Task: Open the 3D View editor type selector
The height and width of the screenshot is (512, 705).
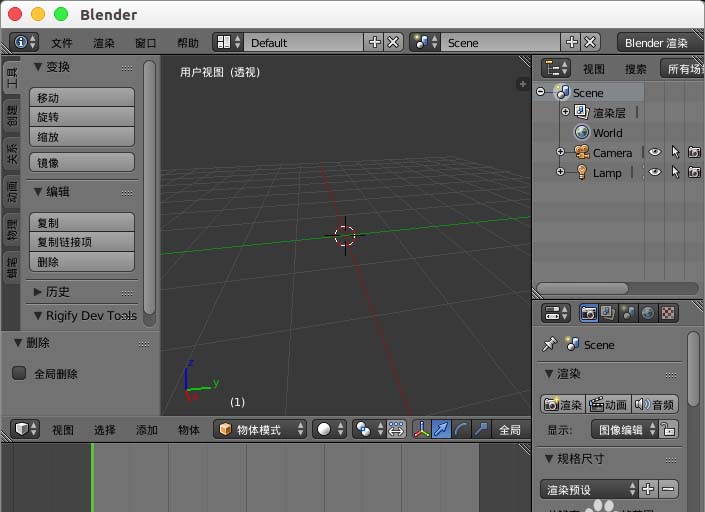Action: (25, 429)
